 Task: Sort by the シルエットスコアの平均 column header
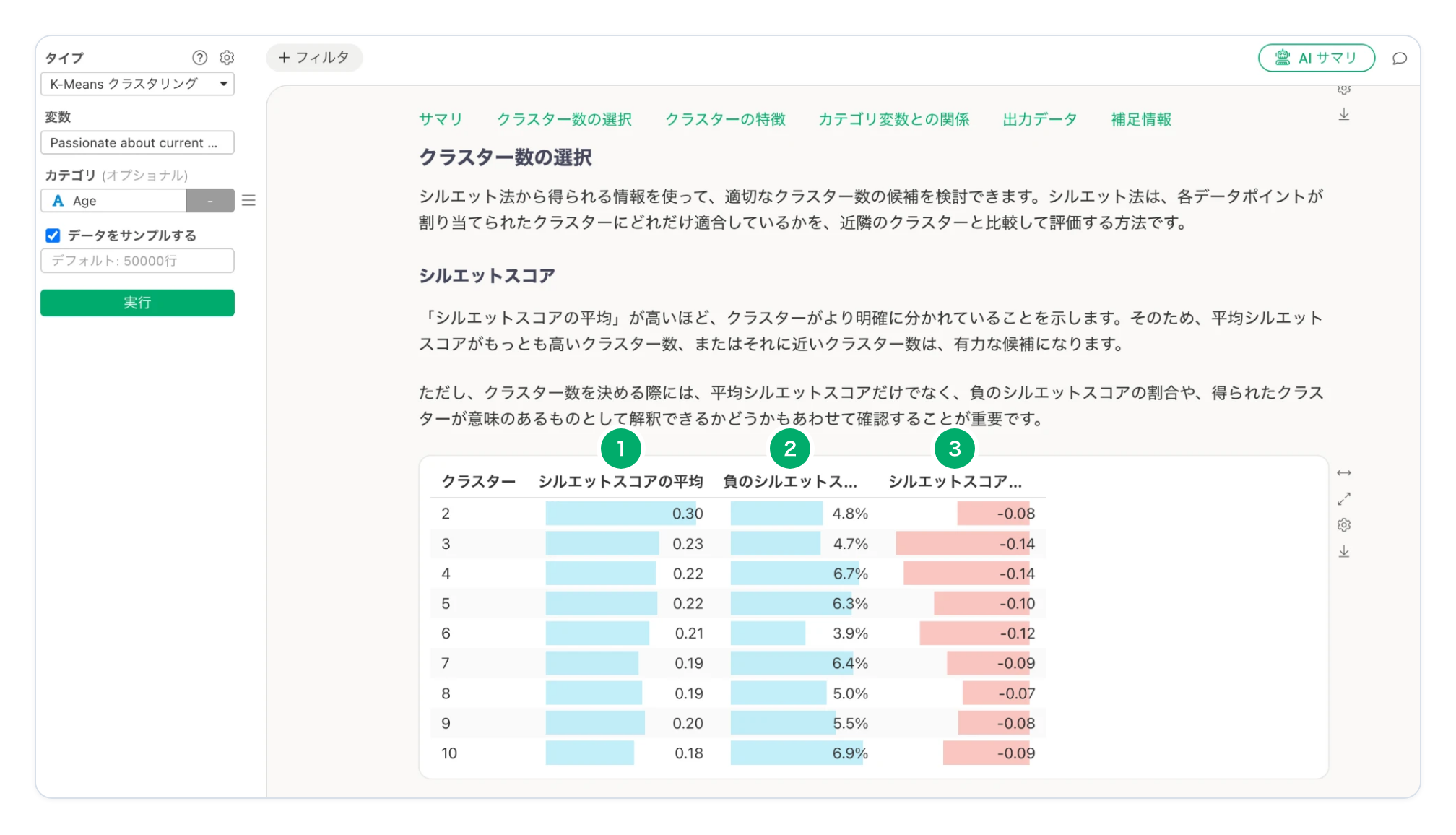point(620,482)
